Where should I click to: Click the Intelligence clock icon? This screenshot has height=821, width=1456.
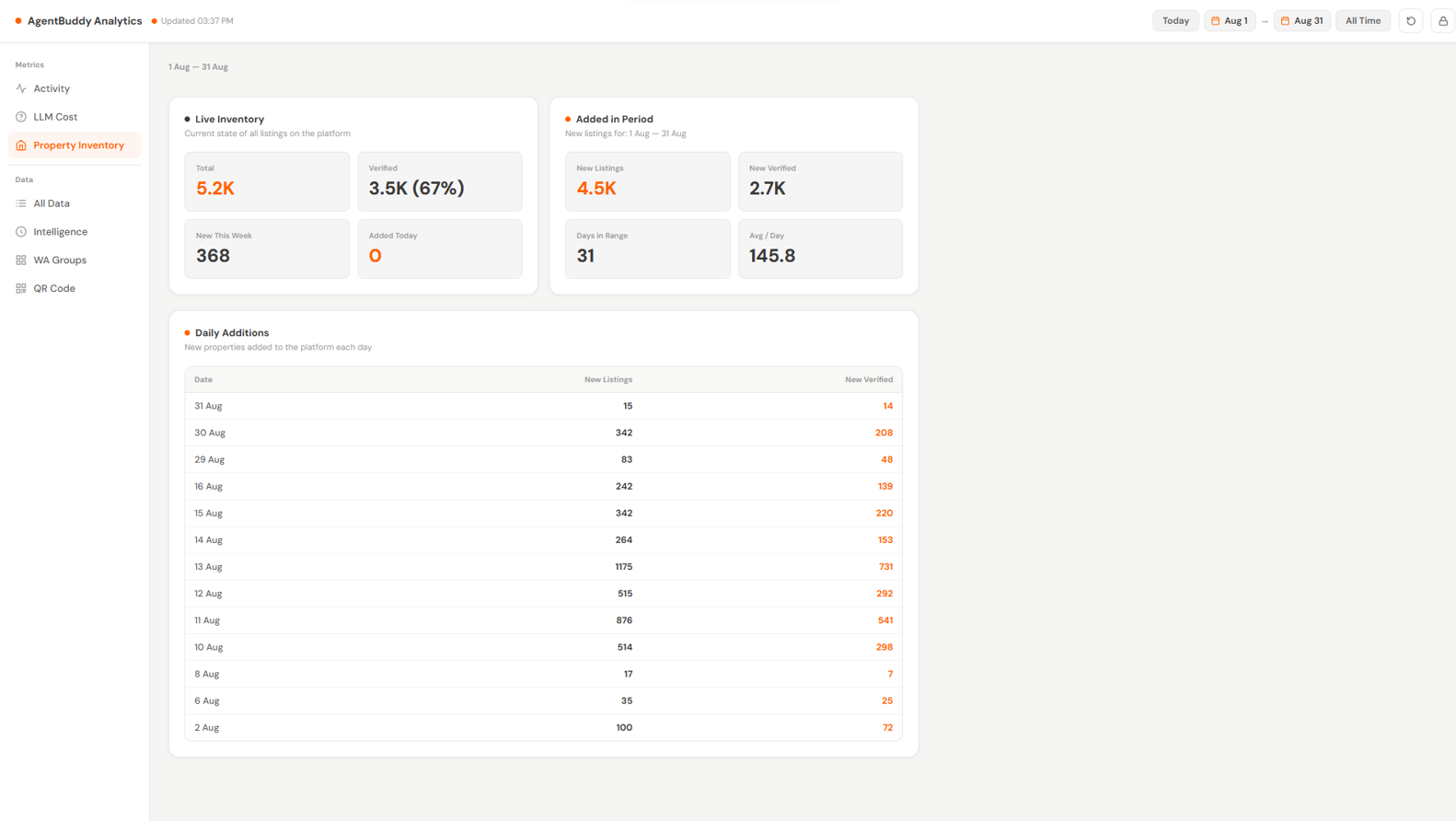tap(21, 232)
